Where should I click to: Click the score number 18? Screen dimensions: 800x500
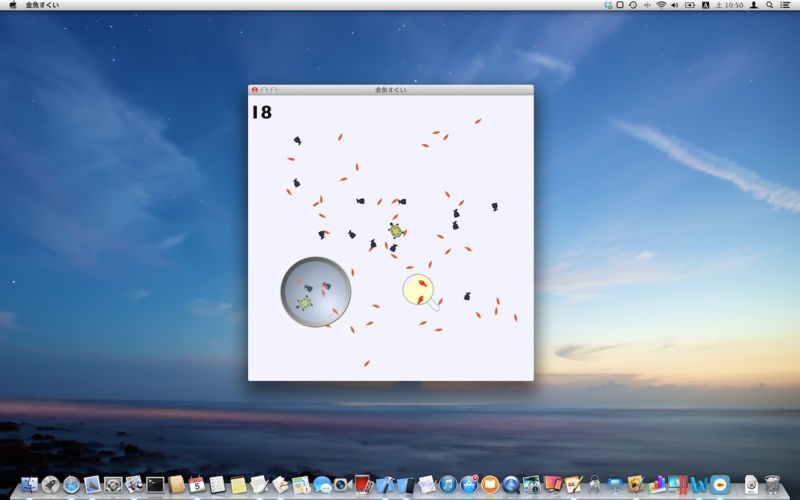click(x=261, y=113)
